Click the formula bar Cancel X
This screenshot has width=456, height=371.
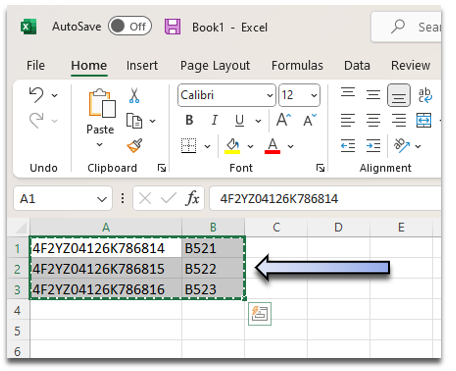(145, 199)
